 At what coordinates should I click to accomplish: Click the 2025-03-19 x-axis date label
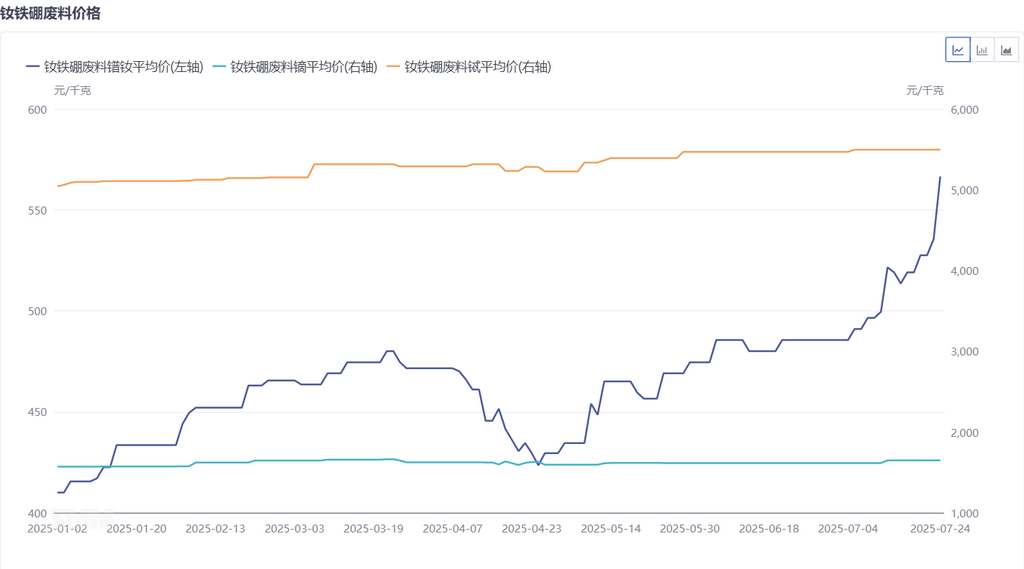click(x=374, y=529)
